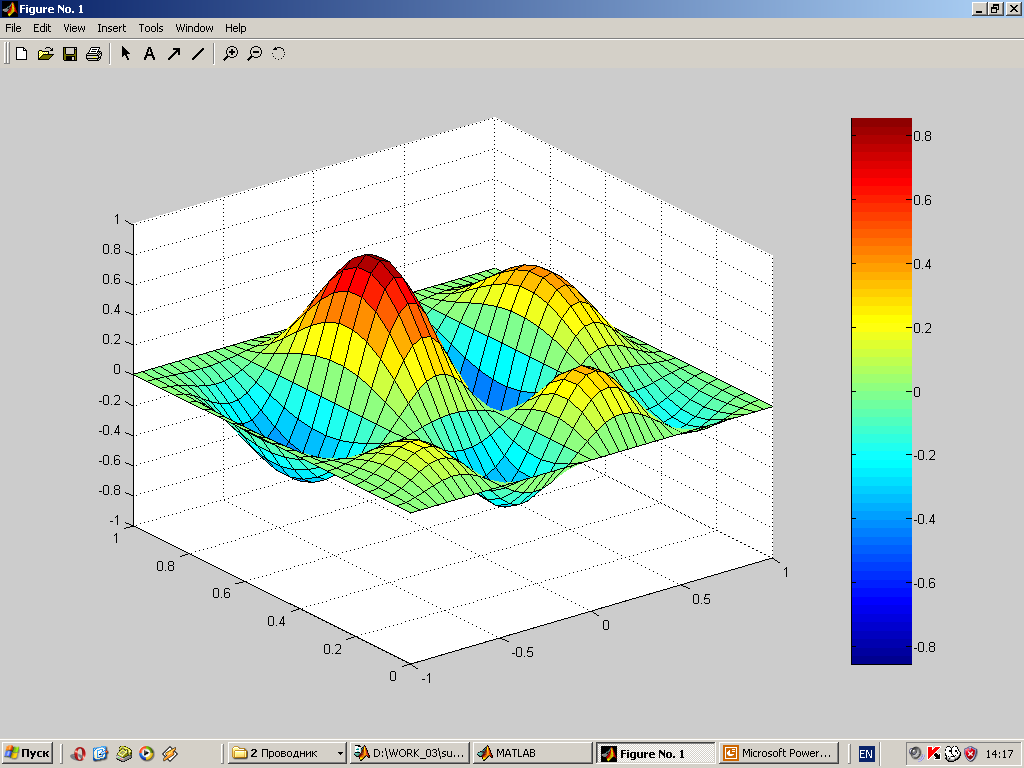
Task: Click the x-axis tick label 0.5
Action: pyautogui.click(x=701, y=599)
